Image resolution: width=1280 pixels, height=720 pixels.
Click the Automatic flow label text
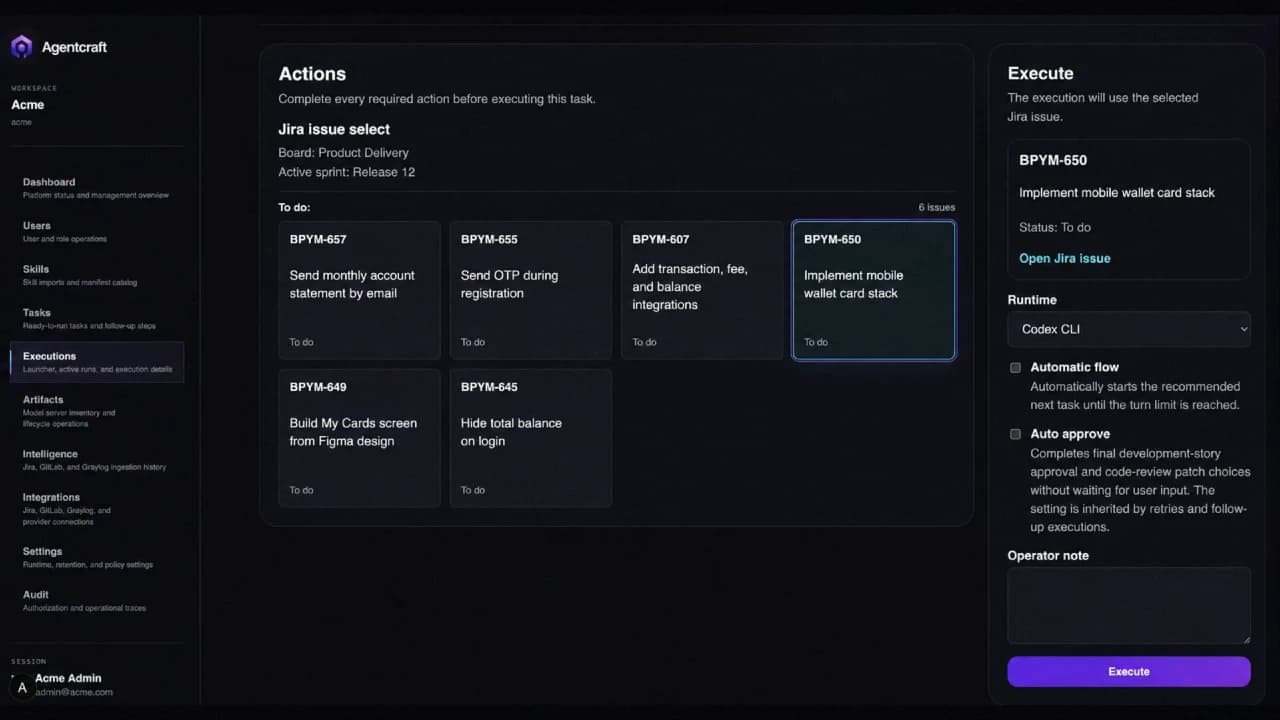(1074, 367)
